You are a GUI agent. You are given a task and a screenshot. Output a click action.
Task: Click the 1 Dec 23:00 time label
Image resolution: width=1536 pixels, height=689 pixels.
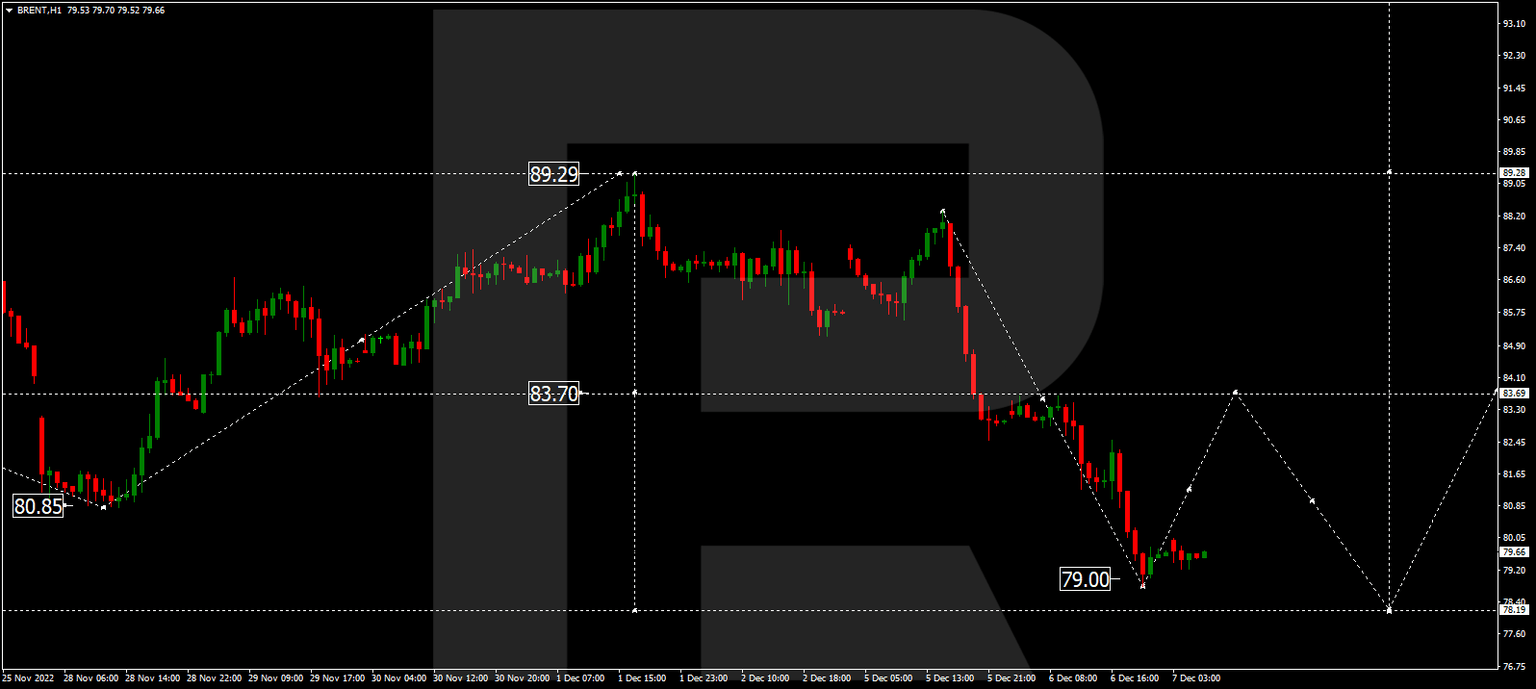(x=705, y=677)
